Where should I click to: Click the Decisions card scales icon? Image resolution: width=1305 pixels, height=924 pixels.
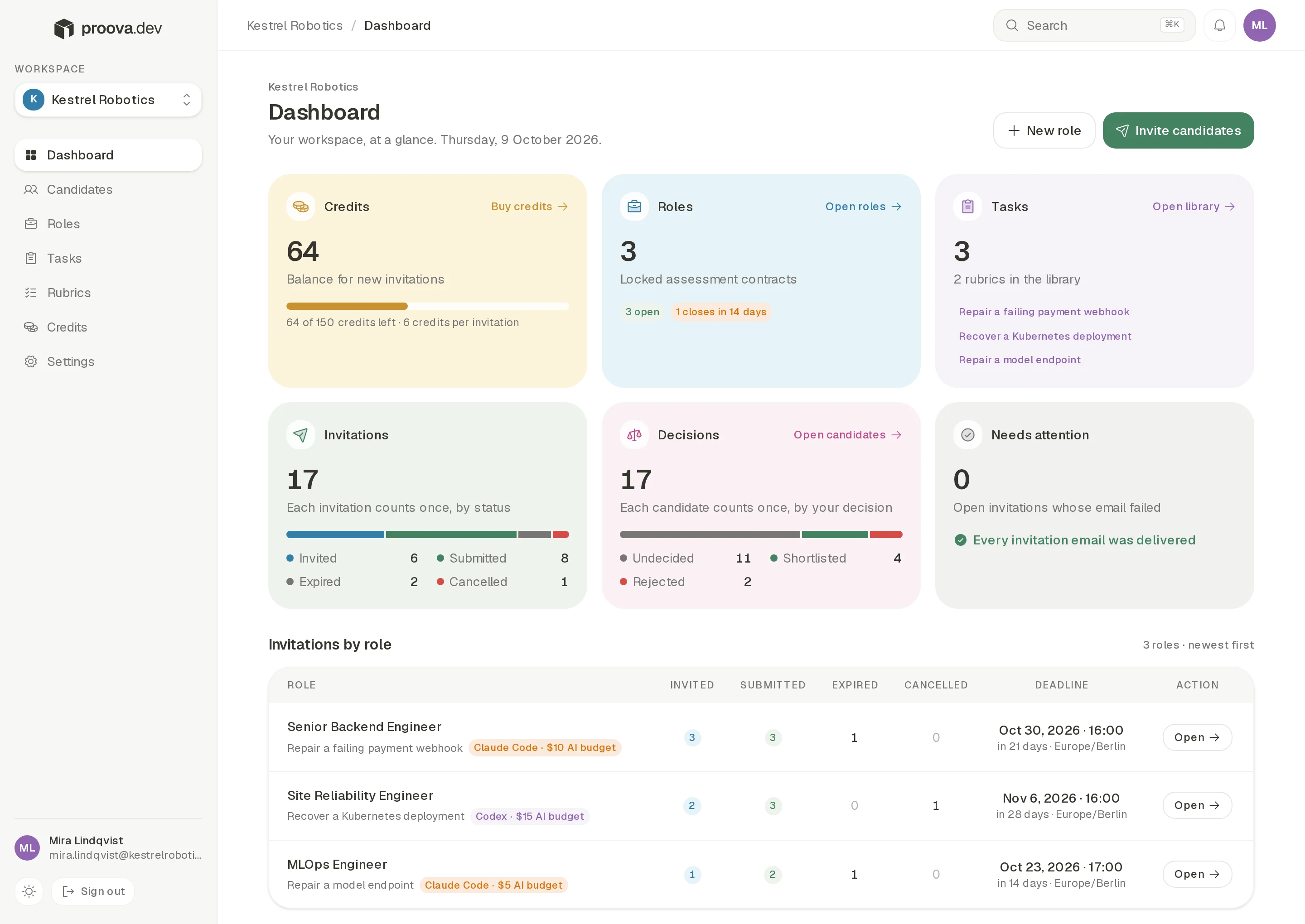pos(634,435)
